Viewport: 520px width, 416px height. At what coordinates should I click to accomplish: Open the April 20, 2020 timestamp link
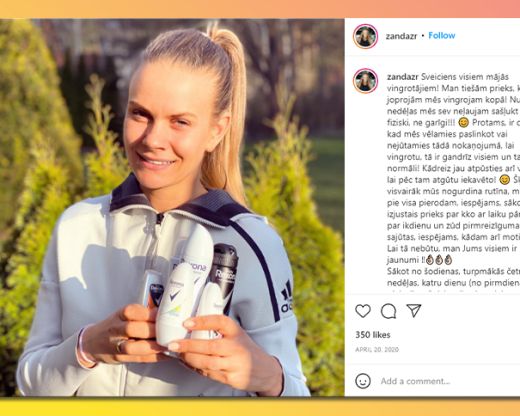coord(377,350)
